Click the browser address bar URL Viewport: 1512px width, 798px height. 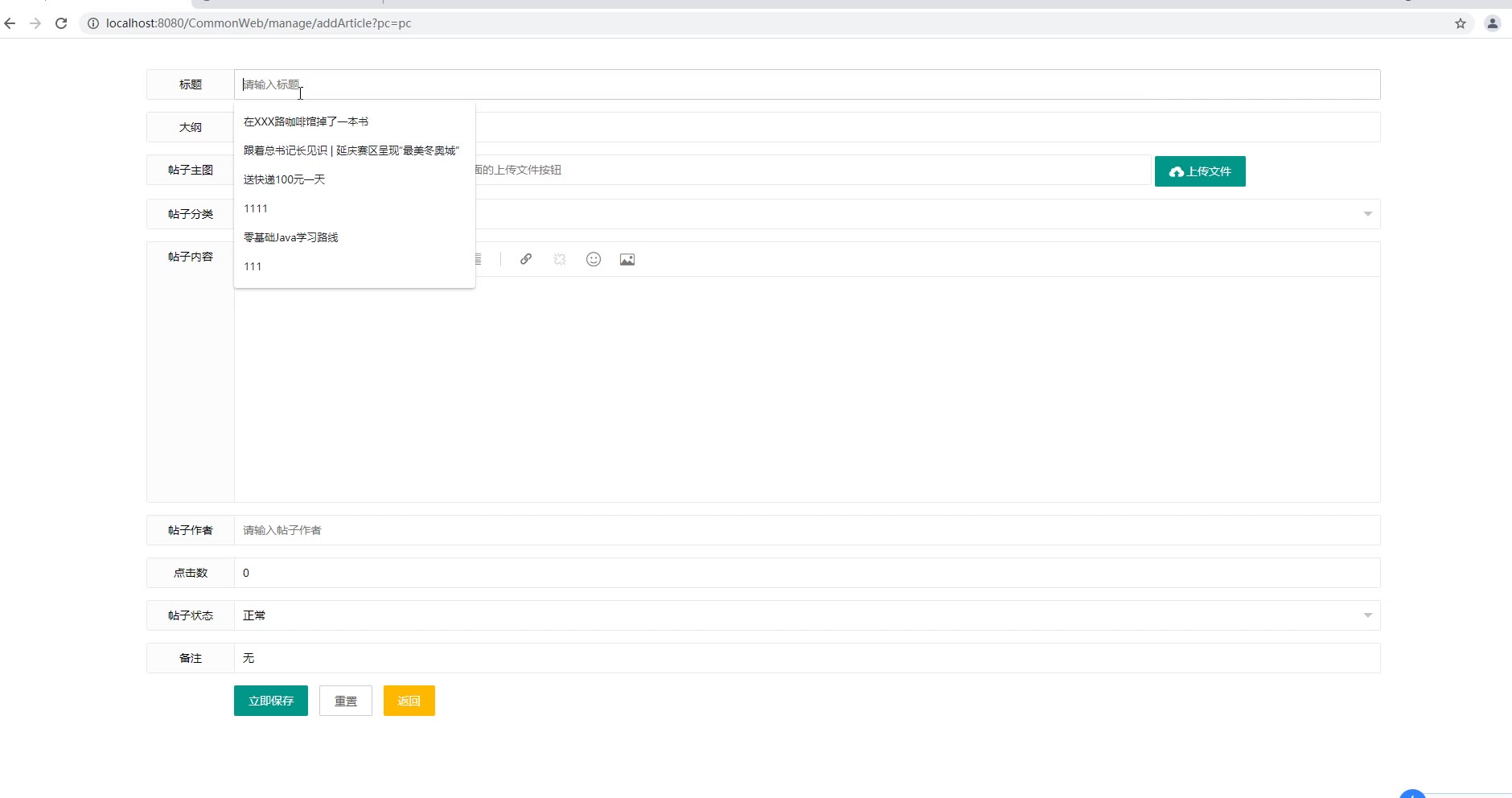[x=258, y=23]
